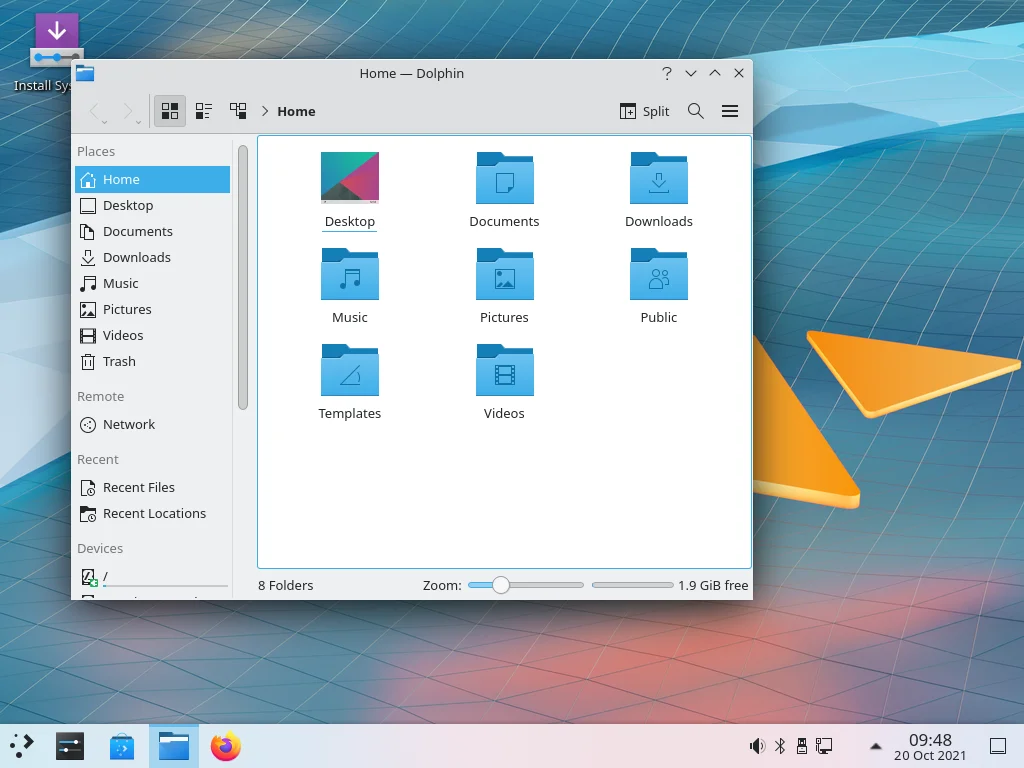The width and height of the screenshot is (1024, 768).
Task: Open the application launcher menu
Action: click(22, 746)
